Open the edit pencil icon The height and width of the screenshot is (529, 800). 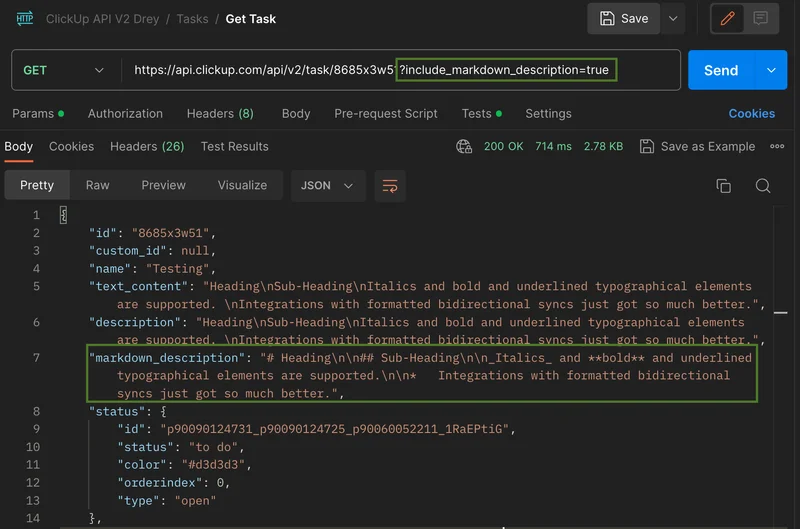point(727,19)
